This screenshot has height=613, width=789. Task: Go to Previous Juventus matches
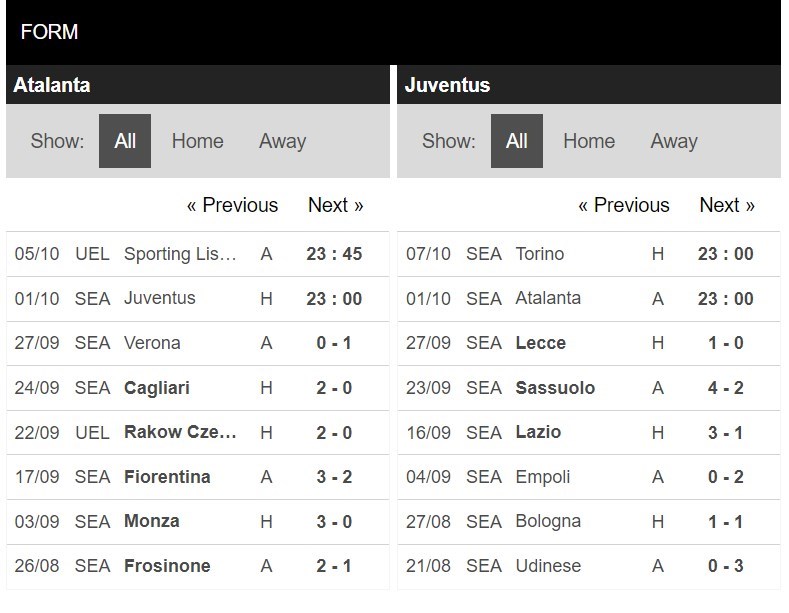pos(624,205)
